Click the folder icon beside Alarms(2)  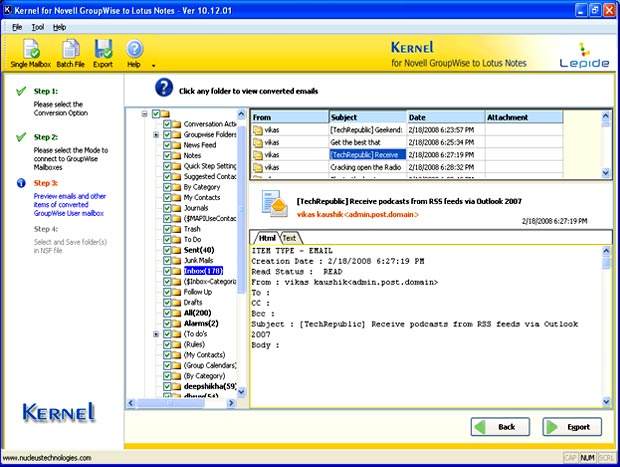(x=177, y=323)
